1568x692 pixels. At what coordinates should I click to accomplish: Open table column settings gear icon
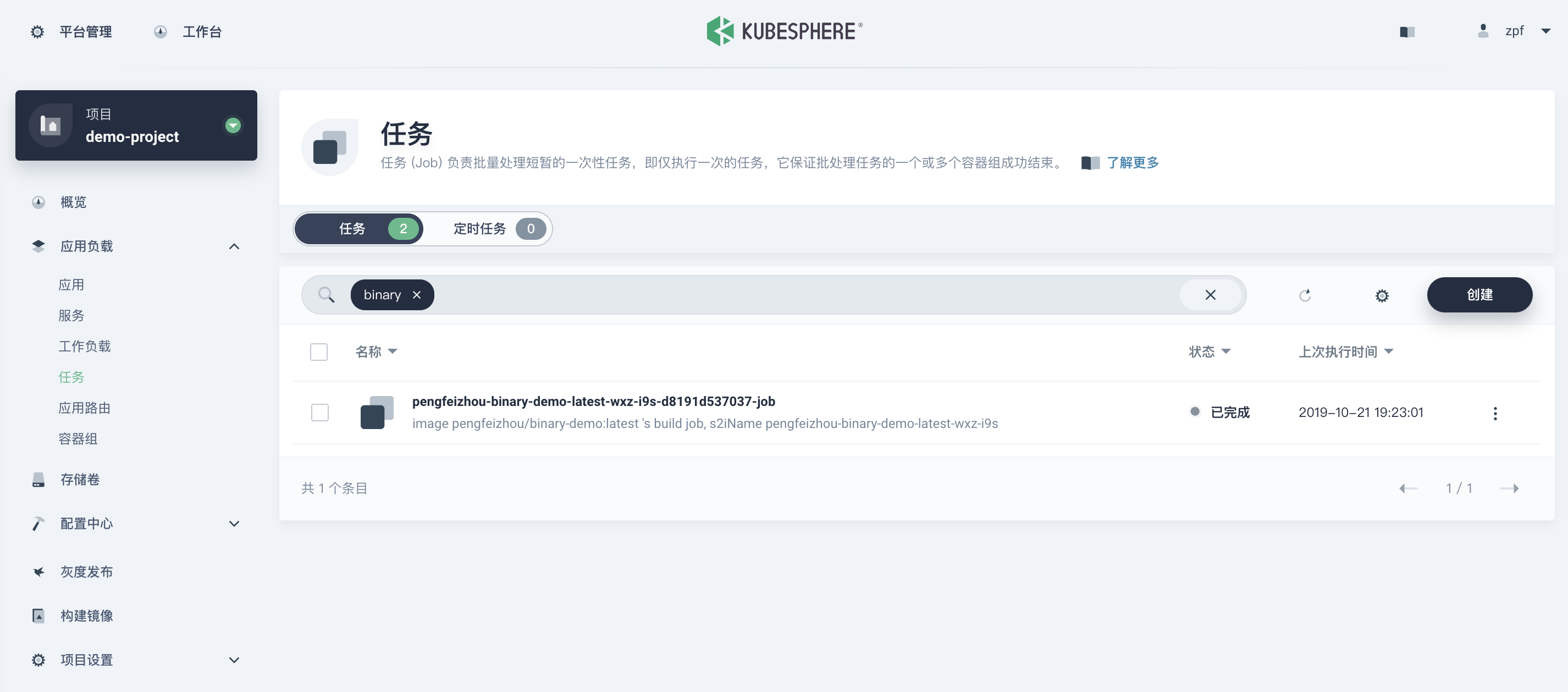[1382, 295]
